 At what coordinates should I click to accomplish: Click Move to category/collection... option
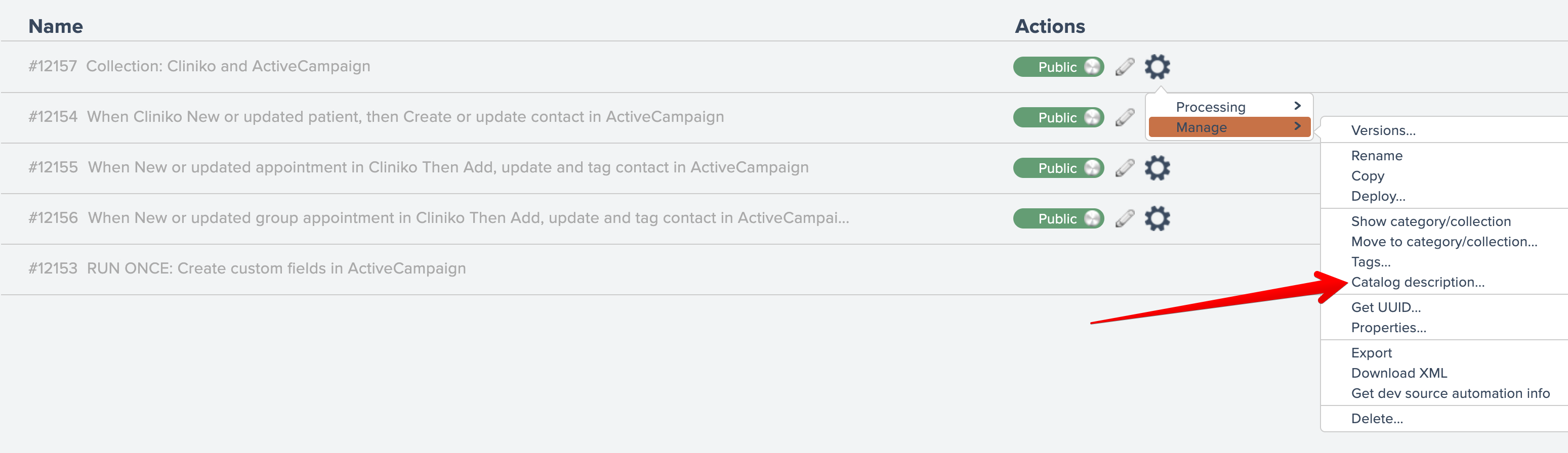point(1443,242)
